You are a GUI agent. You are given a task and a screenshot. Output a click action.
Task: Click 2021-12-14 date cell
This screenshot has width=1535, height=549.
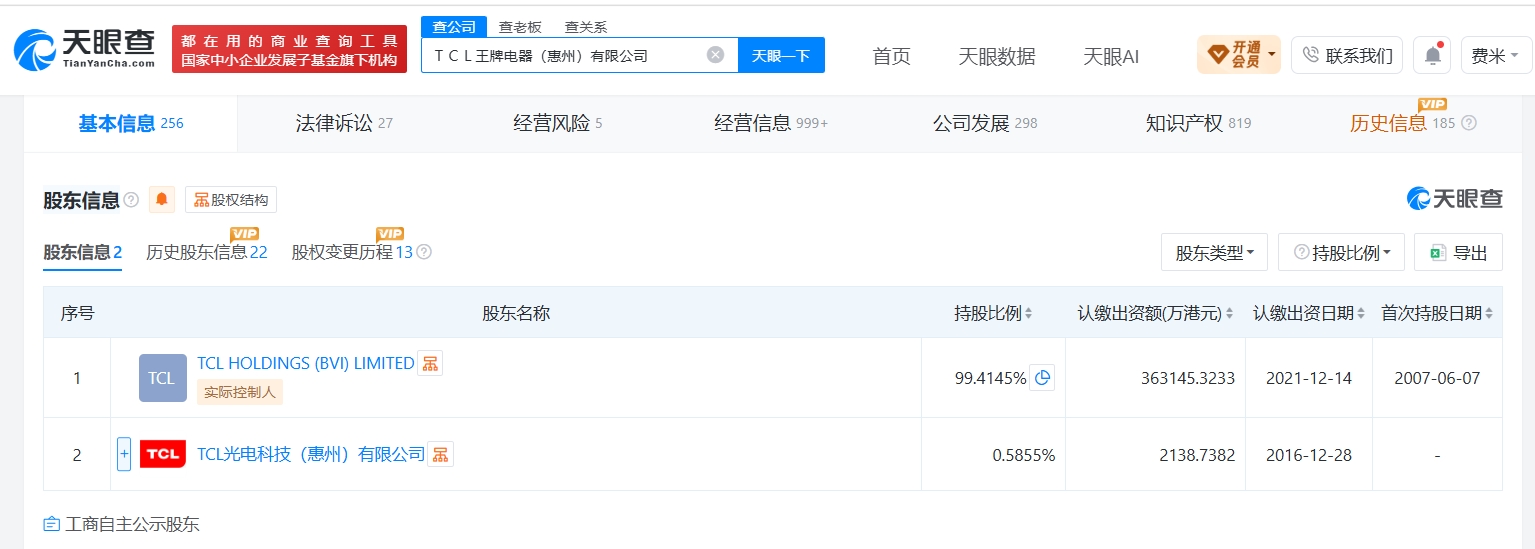(1308, 378)
